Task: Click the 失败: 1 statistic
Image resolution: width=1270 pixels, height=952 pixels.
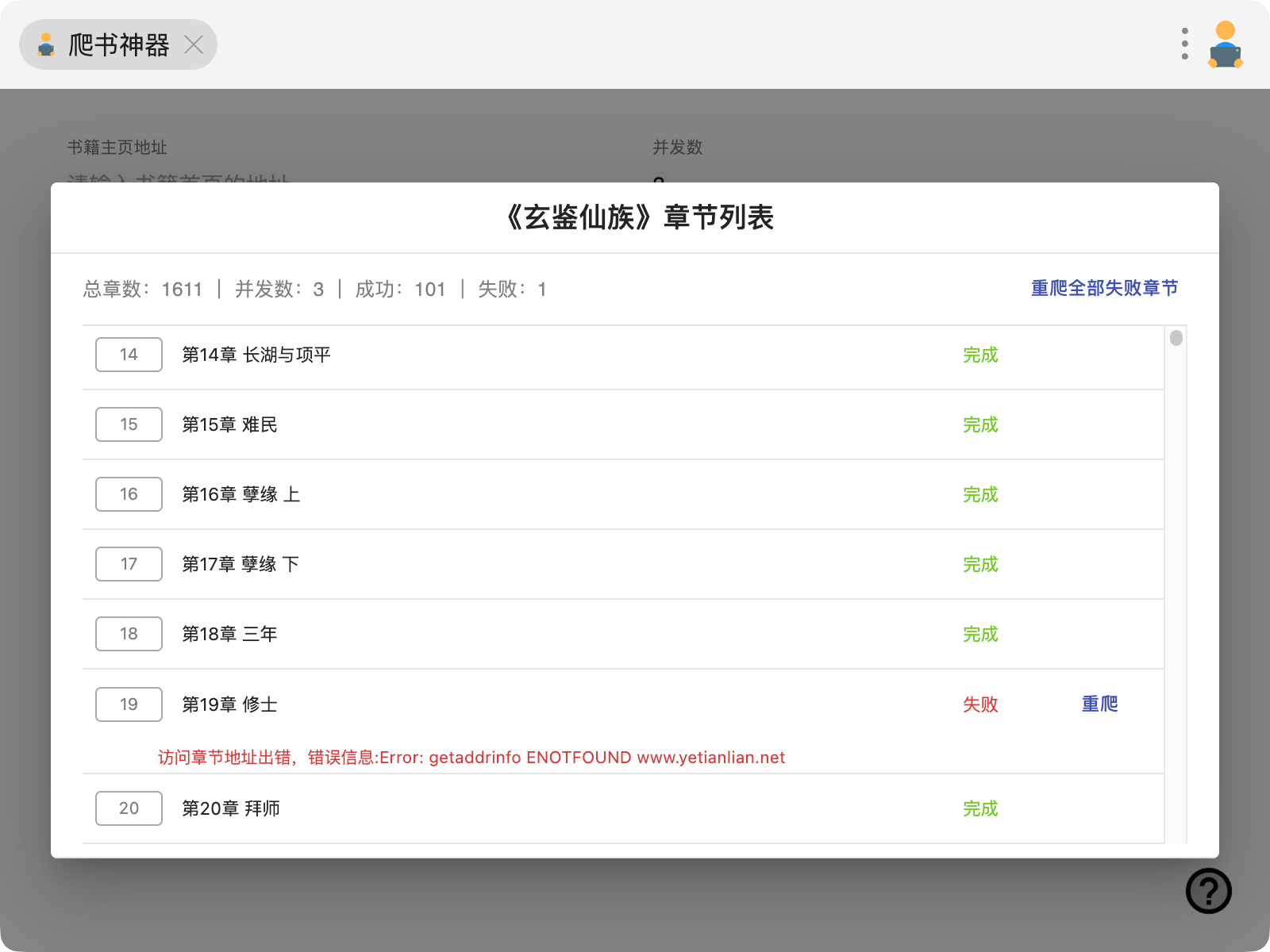Action: pyautogui.click(x=512, y=289)
